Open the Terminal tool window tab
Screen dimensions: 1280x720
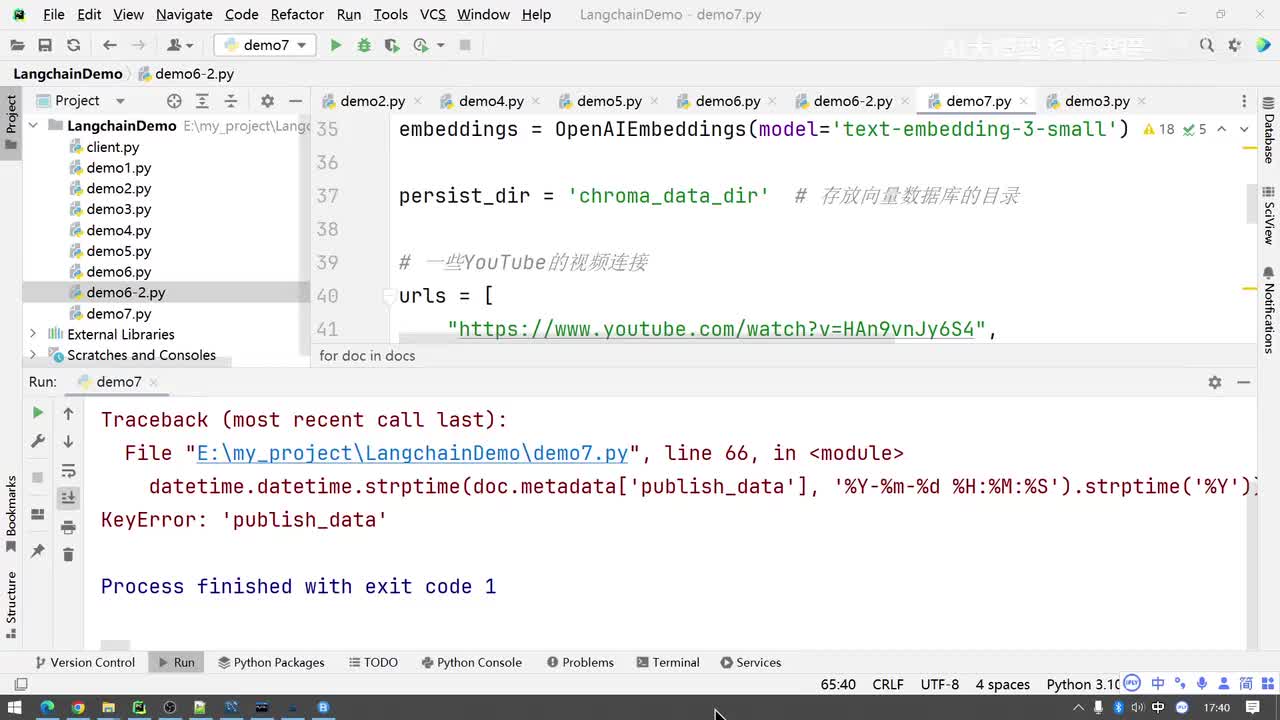pyautogui.click(x=667, y=662)
